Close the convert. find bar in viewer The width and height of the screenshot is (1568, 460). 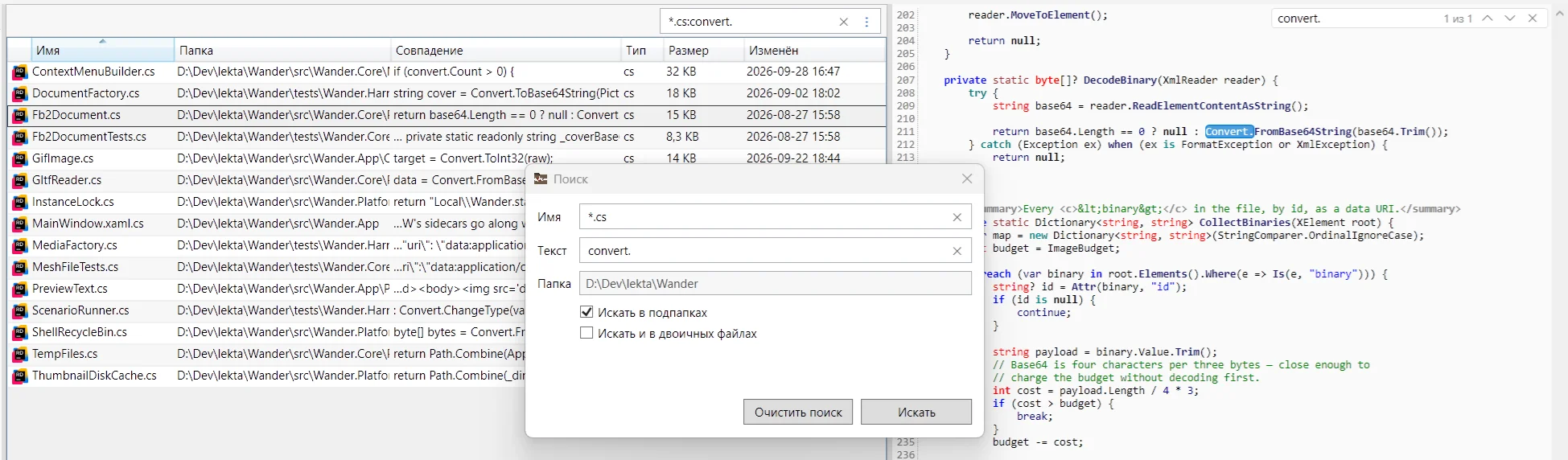[1533, 18]
